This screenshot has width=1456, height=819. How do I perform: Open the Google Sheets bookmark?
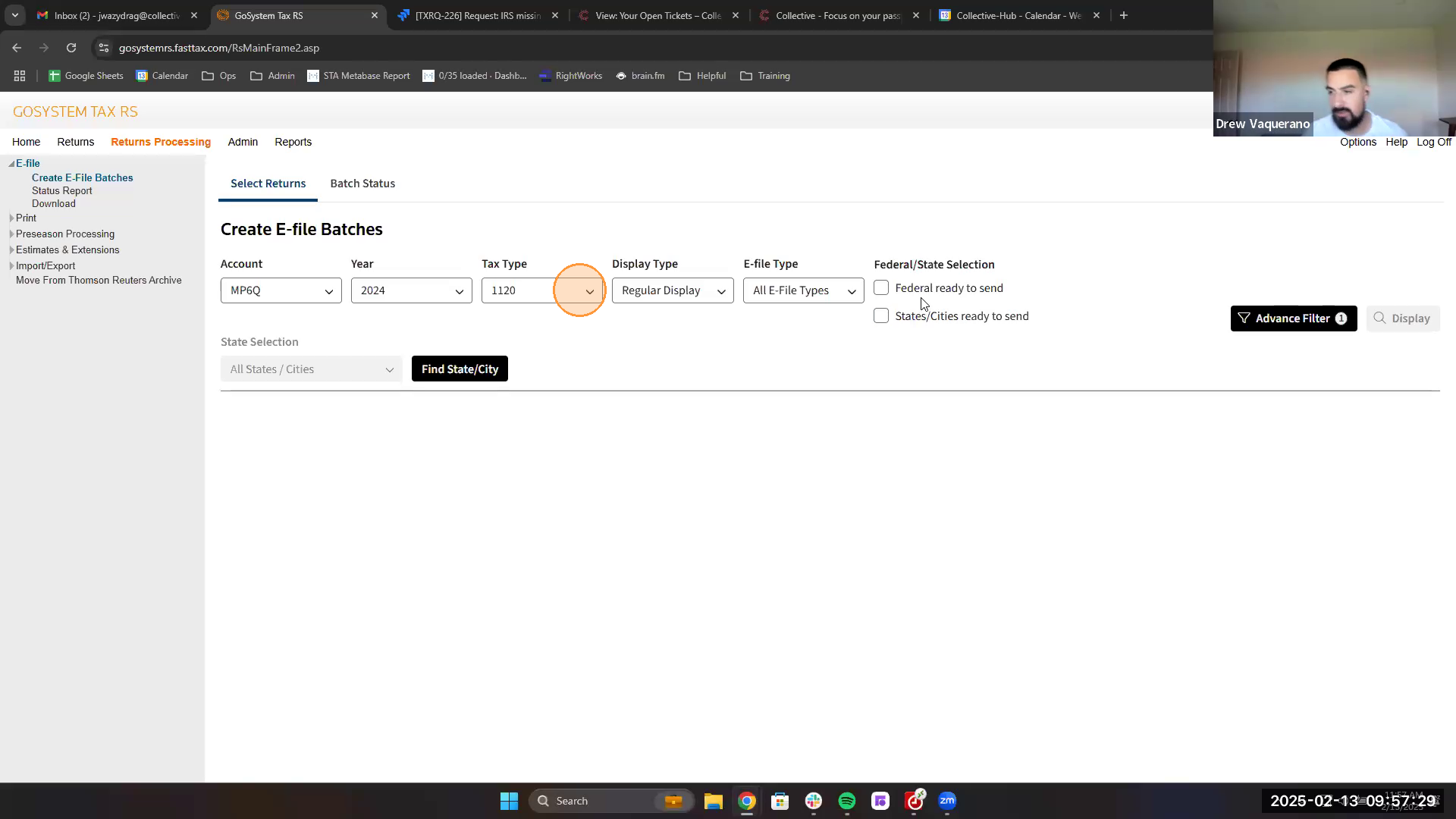pyautogui.click(x=86, y=76)
